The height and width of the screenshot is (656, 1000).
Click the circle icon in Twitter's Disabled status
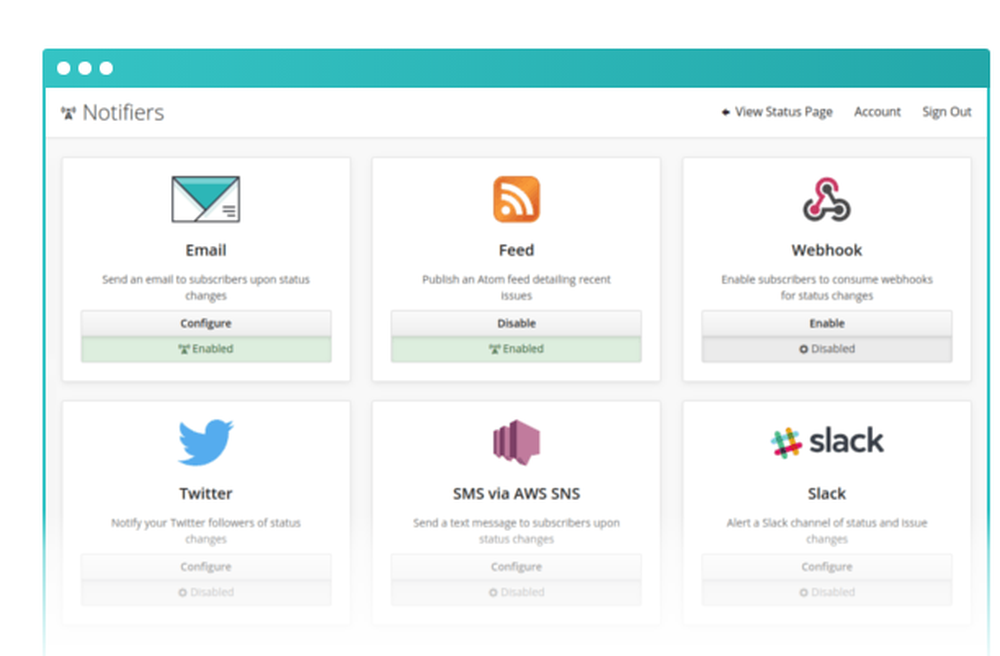click(x=182, y=592)
